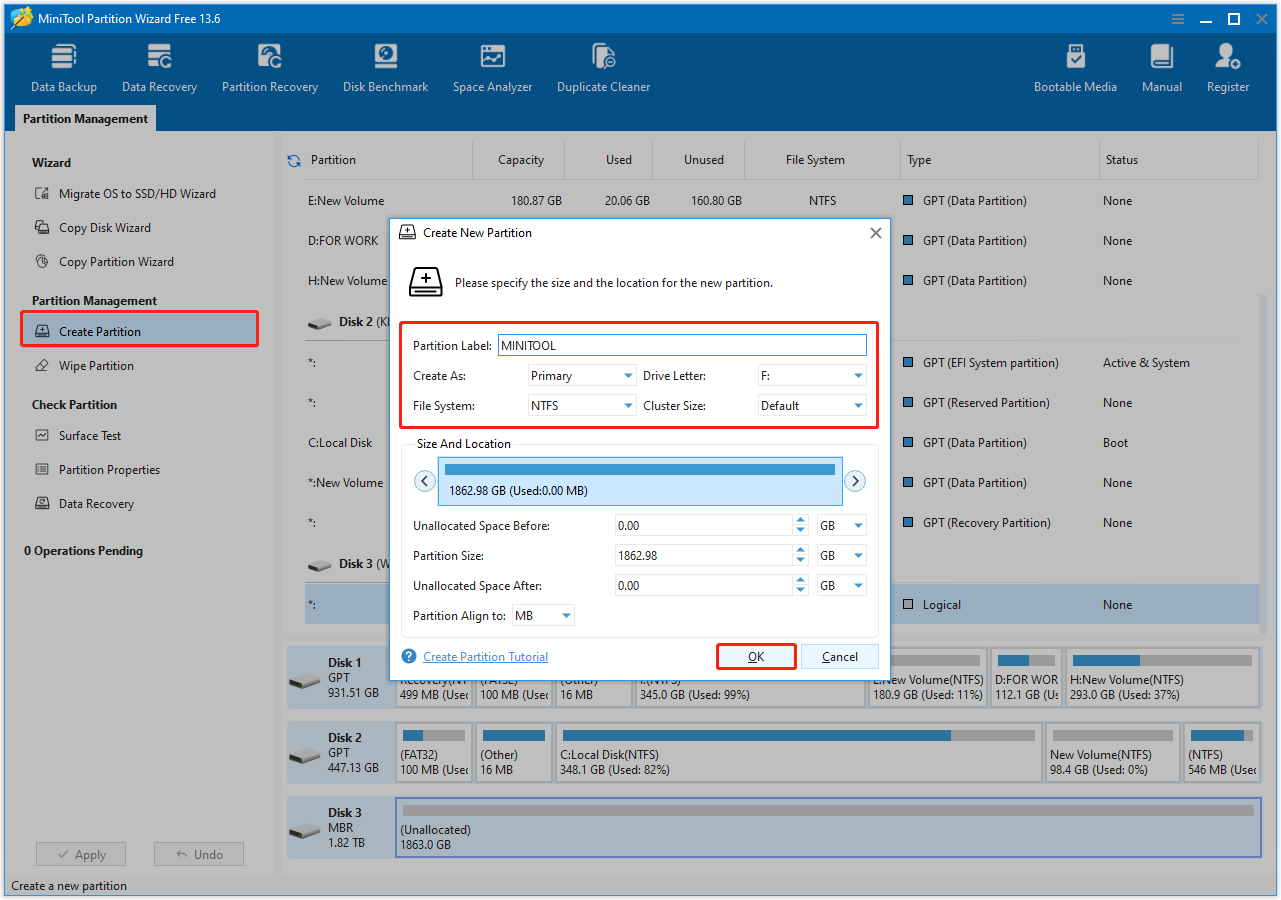Confirm with the OK button
Viewport: 1281px width, 900px height.
click(x=755, y=656)
